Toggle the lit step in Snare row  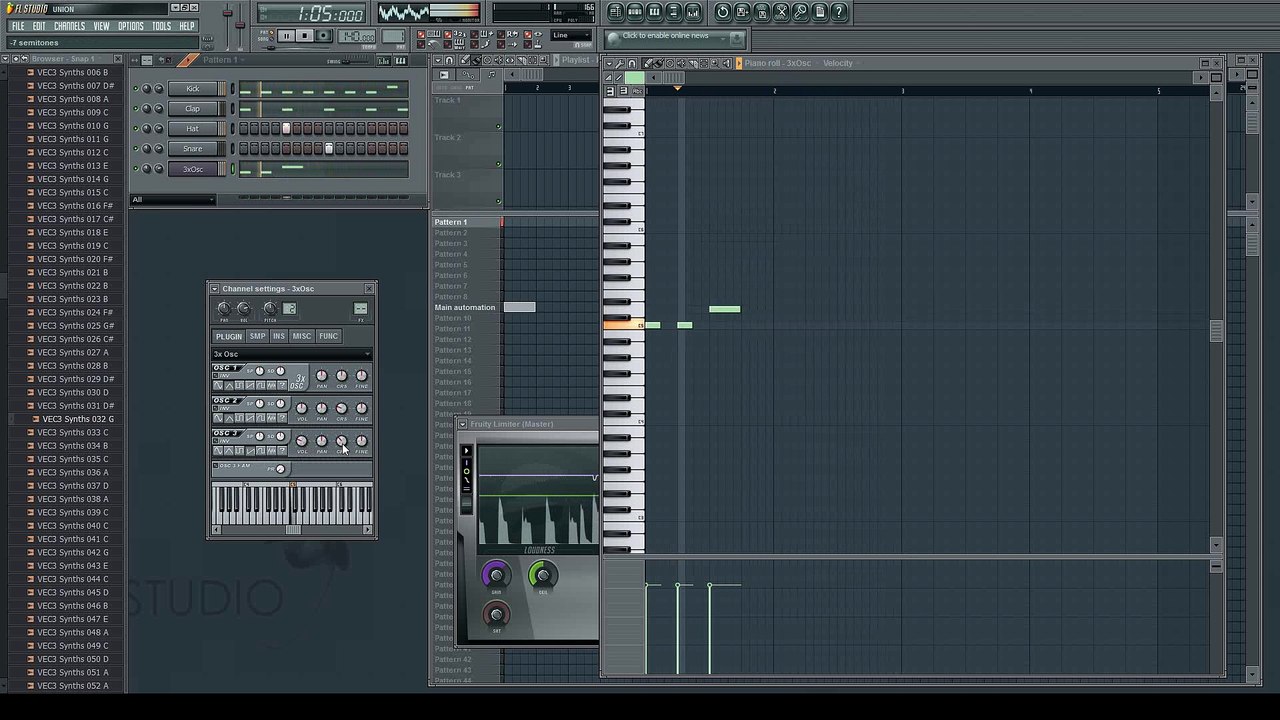[329, 148]
